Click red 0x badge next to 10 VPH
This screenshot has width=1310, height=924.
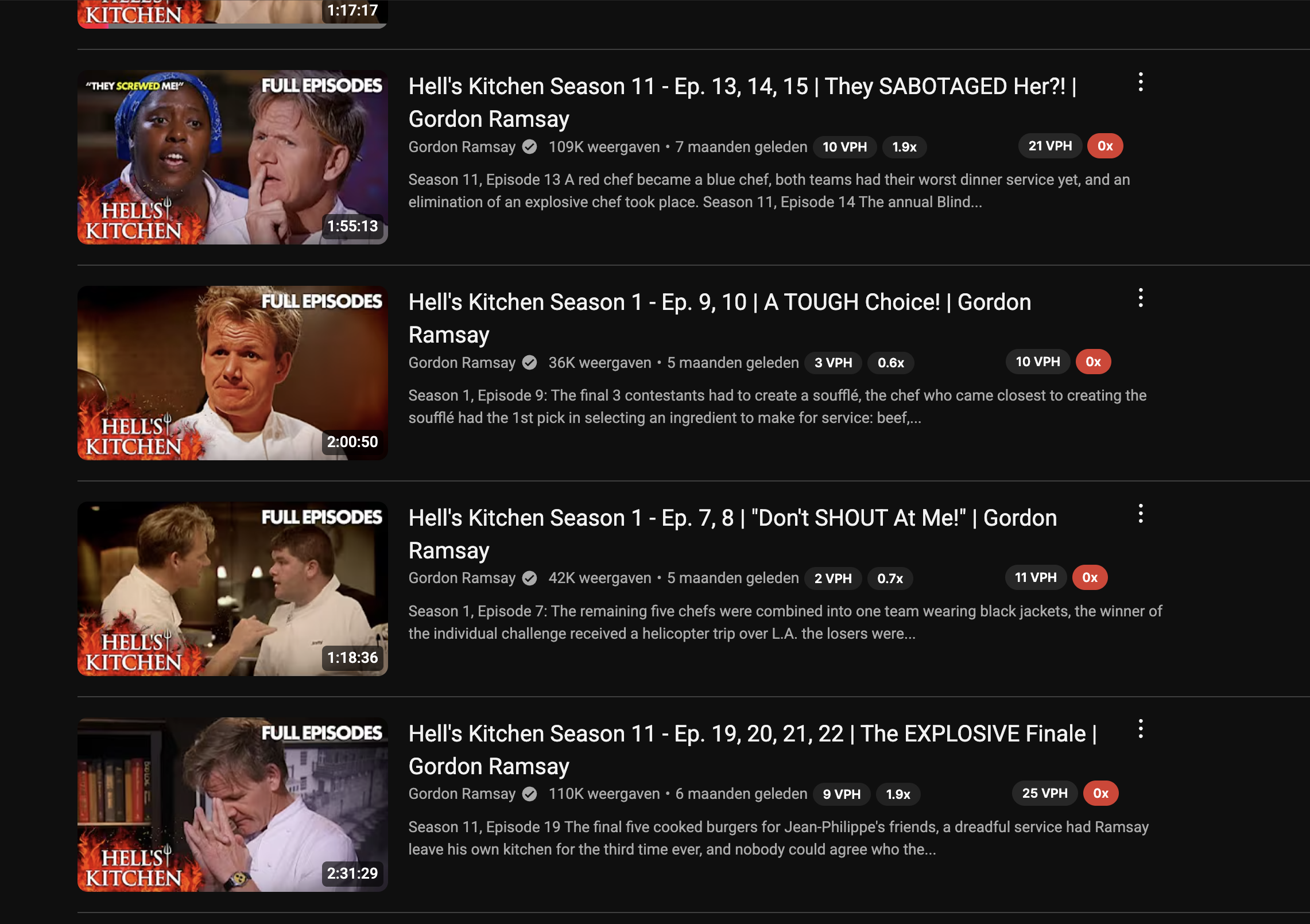point(1093,362)
